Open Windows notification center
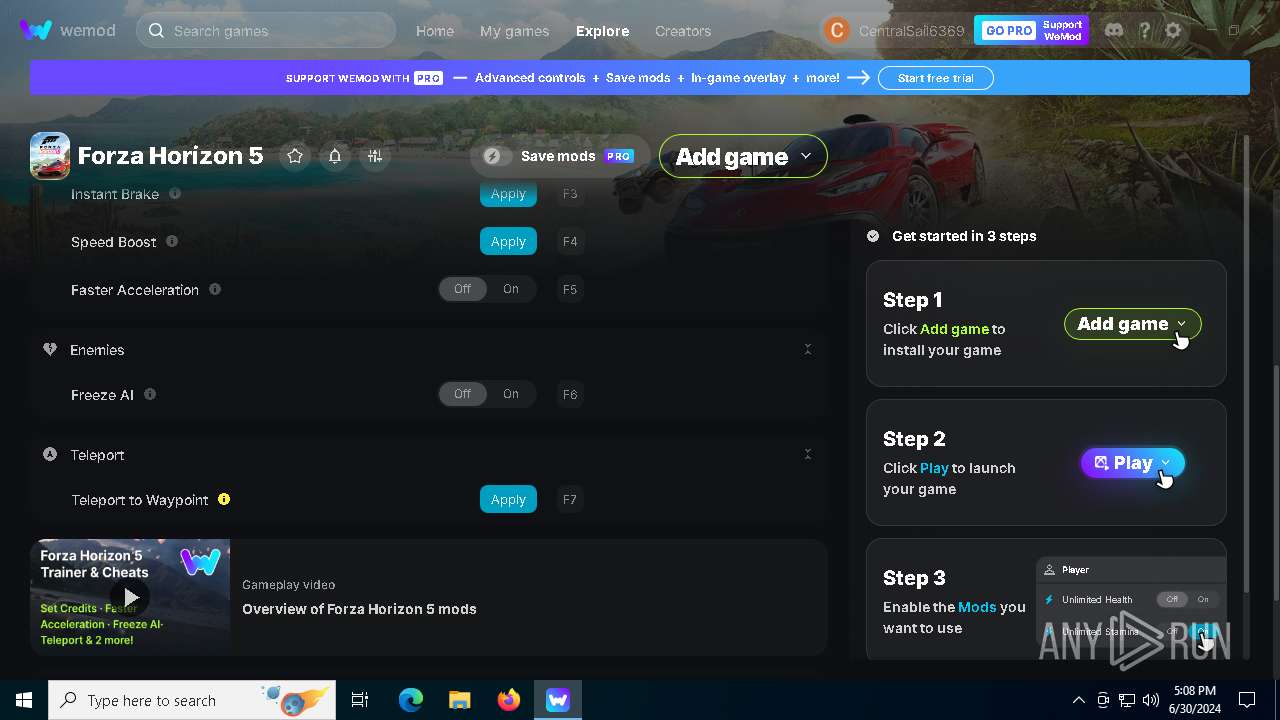Image resolution: width=1280 pixels, height=720 pixels. [x=1247, y=700]
